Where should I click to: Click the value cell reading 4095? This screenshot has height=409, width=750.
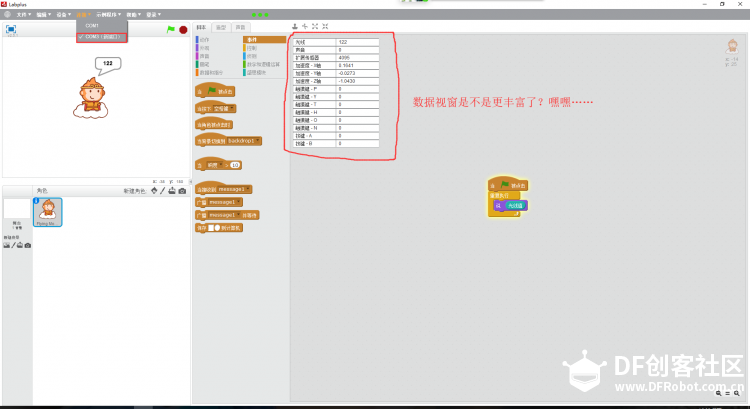pos(357,57)
